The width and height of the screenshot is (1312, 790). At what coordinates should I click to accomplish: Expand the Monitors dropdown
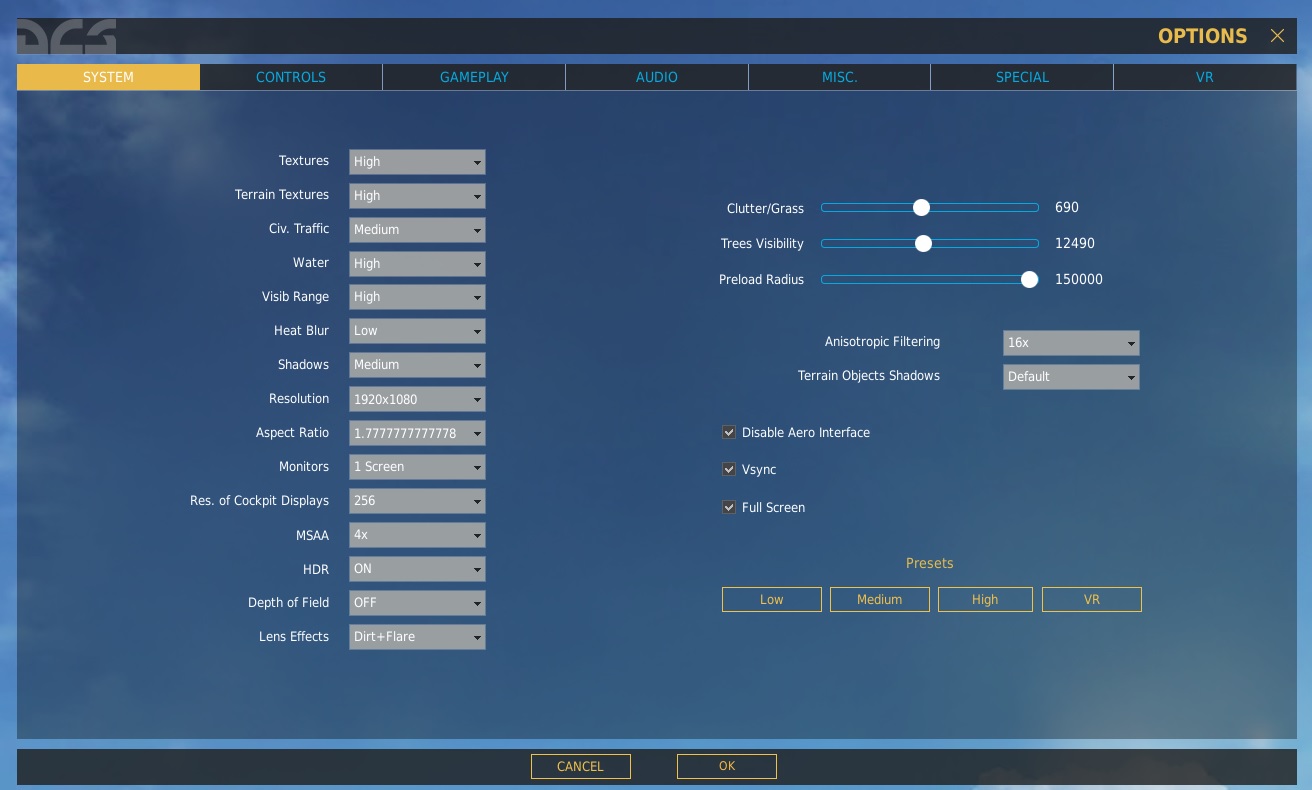click(417, 467)
